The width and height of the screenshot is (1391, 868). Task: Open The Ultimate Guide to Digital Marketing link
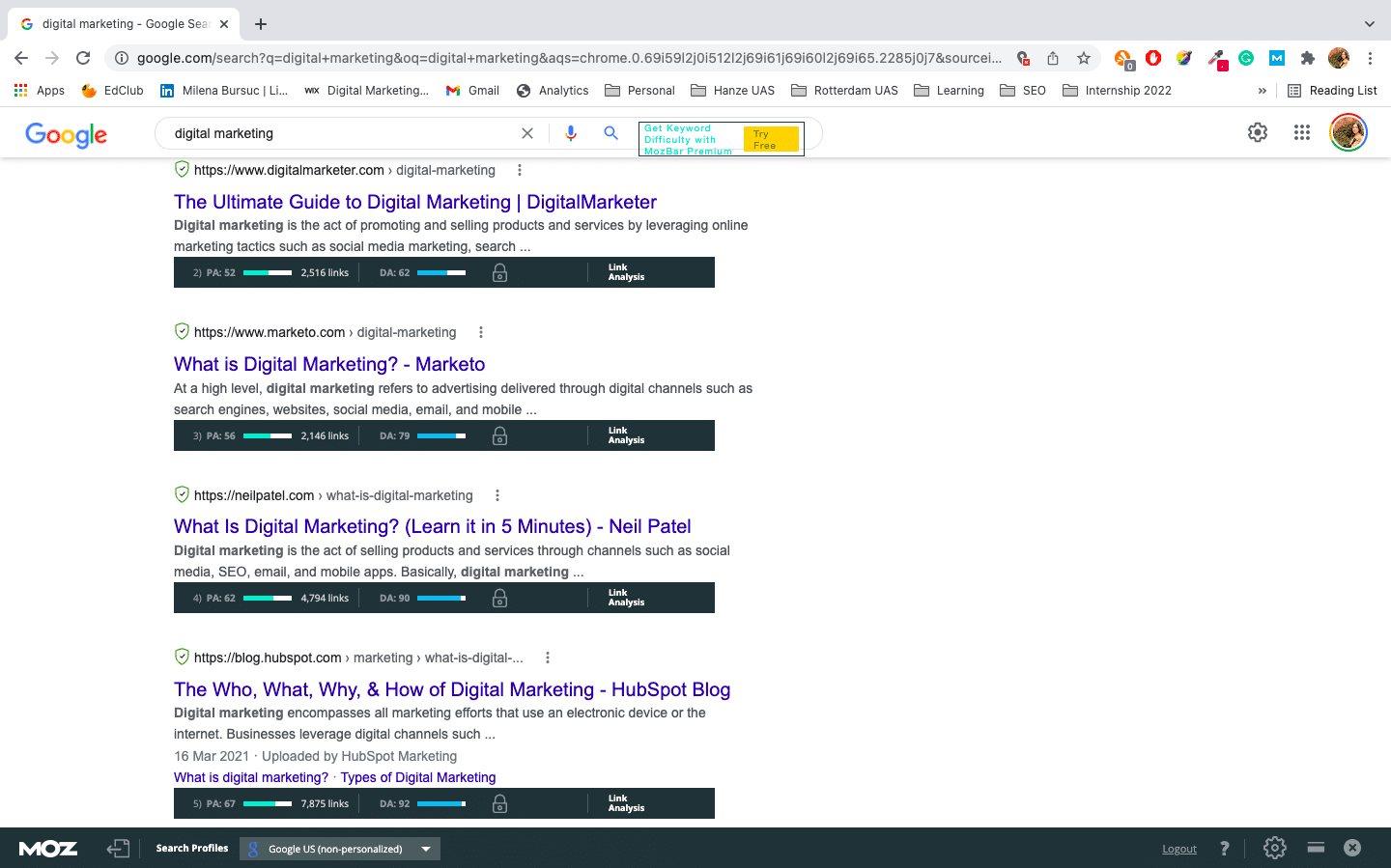point(415,202)
